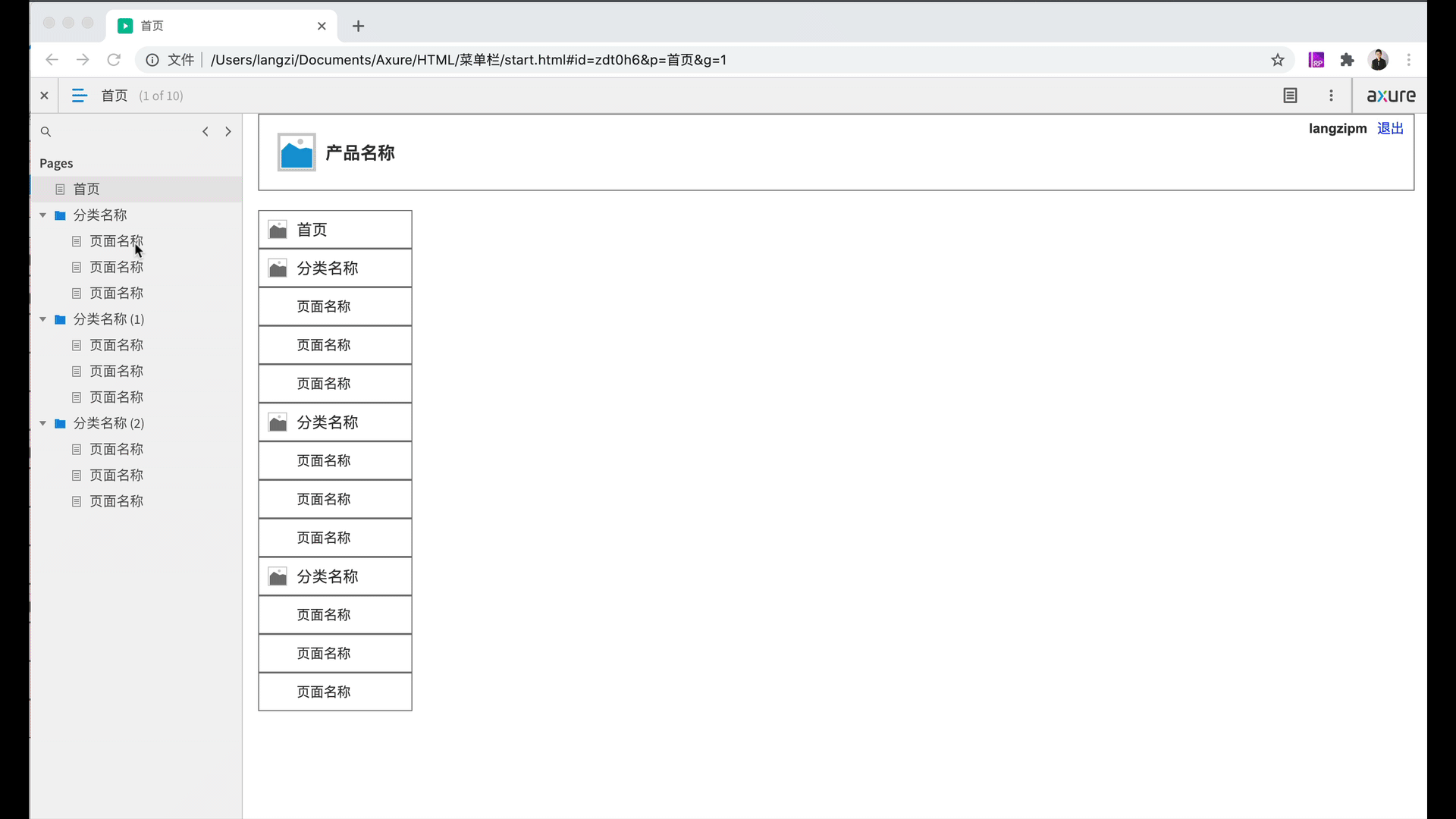Click the langzipm username
The height and width of the screenshot is (819, 1456).
pos(1338,128)
